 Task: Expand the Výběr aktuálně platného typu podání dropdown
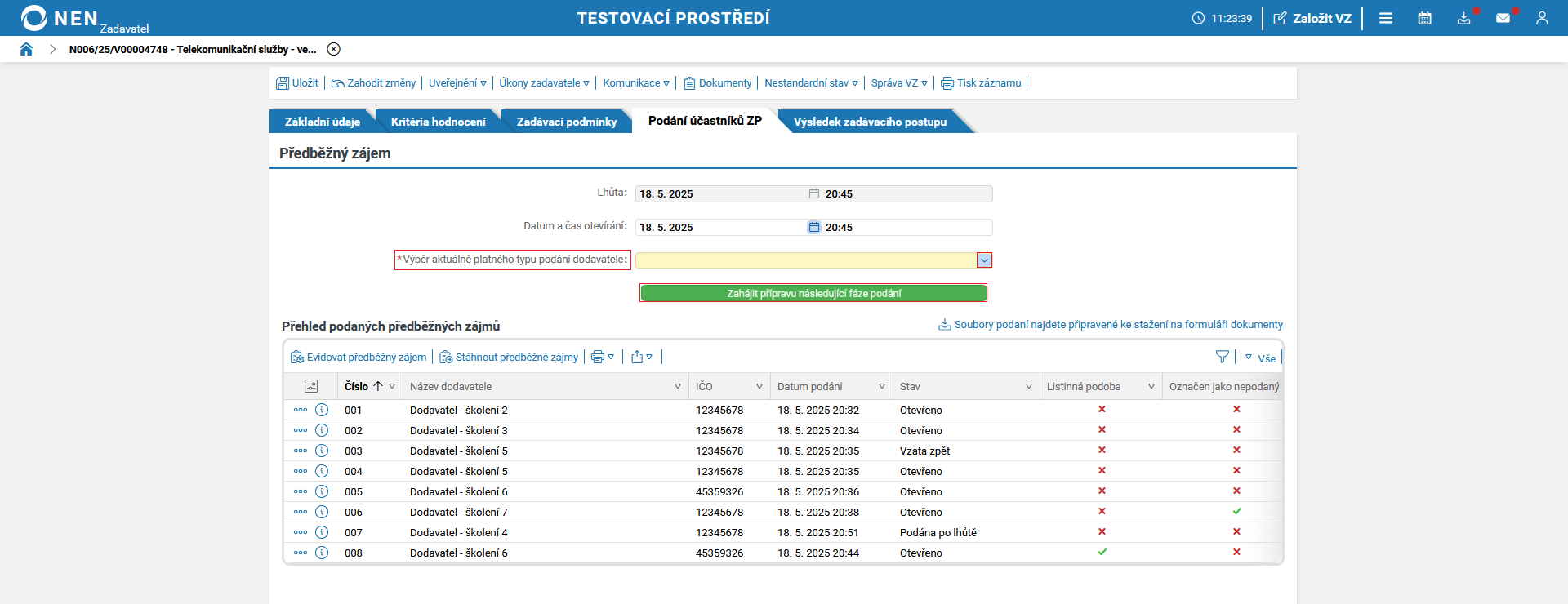click(x=984, y=260)
